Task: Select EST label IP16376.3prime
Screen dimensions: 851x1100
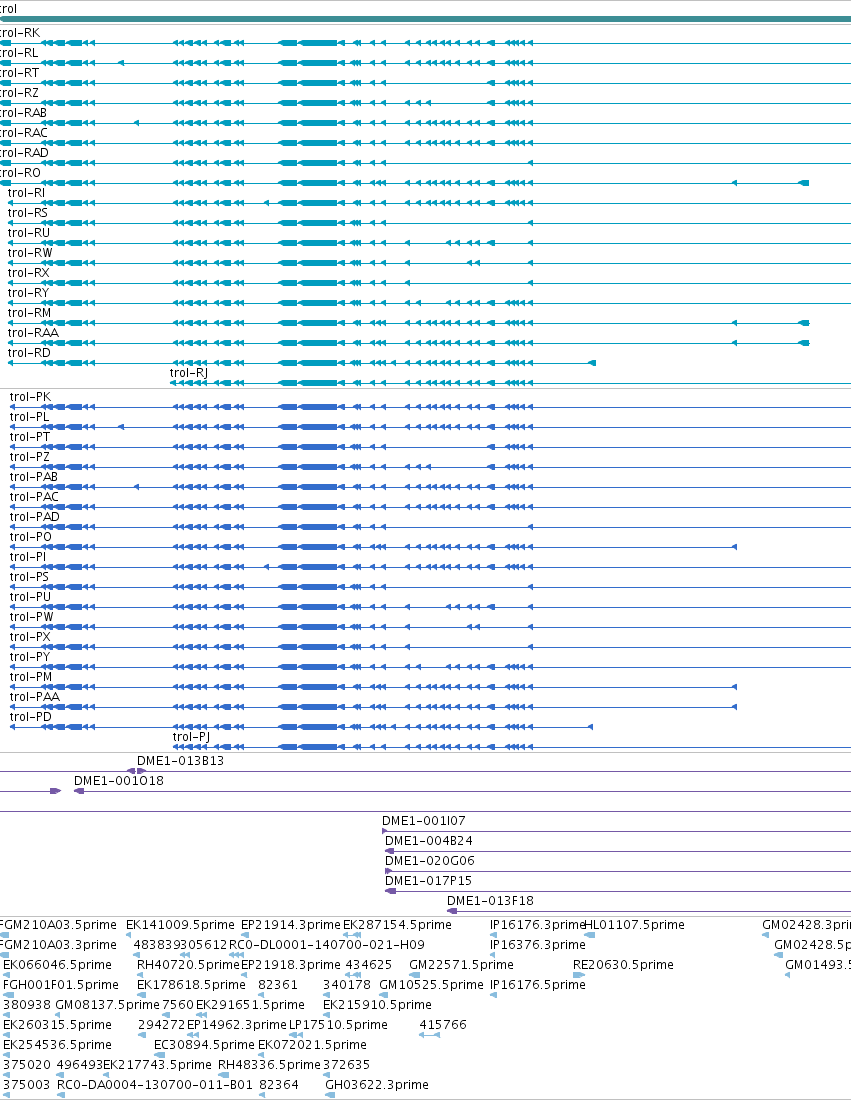Action: (537, 945)
